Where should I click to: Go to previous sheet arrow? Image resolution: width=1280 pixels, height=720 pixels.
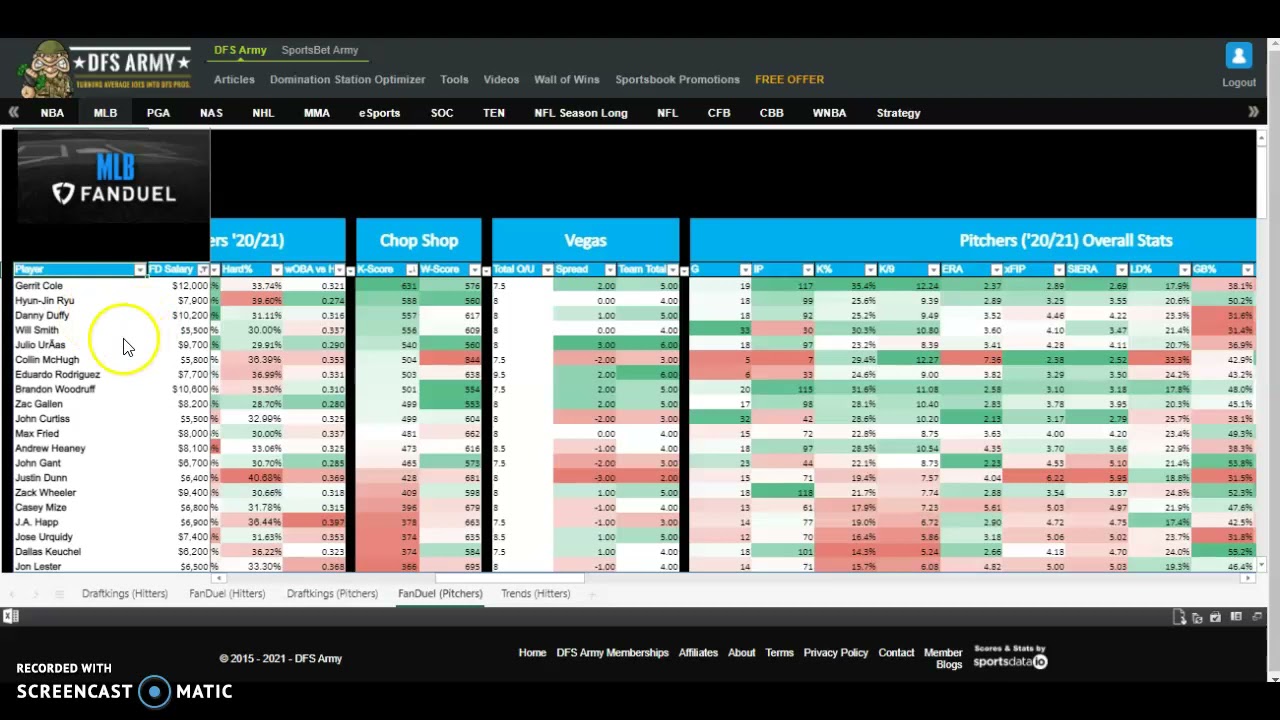(12, 594)
